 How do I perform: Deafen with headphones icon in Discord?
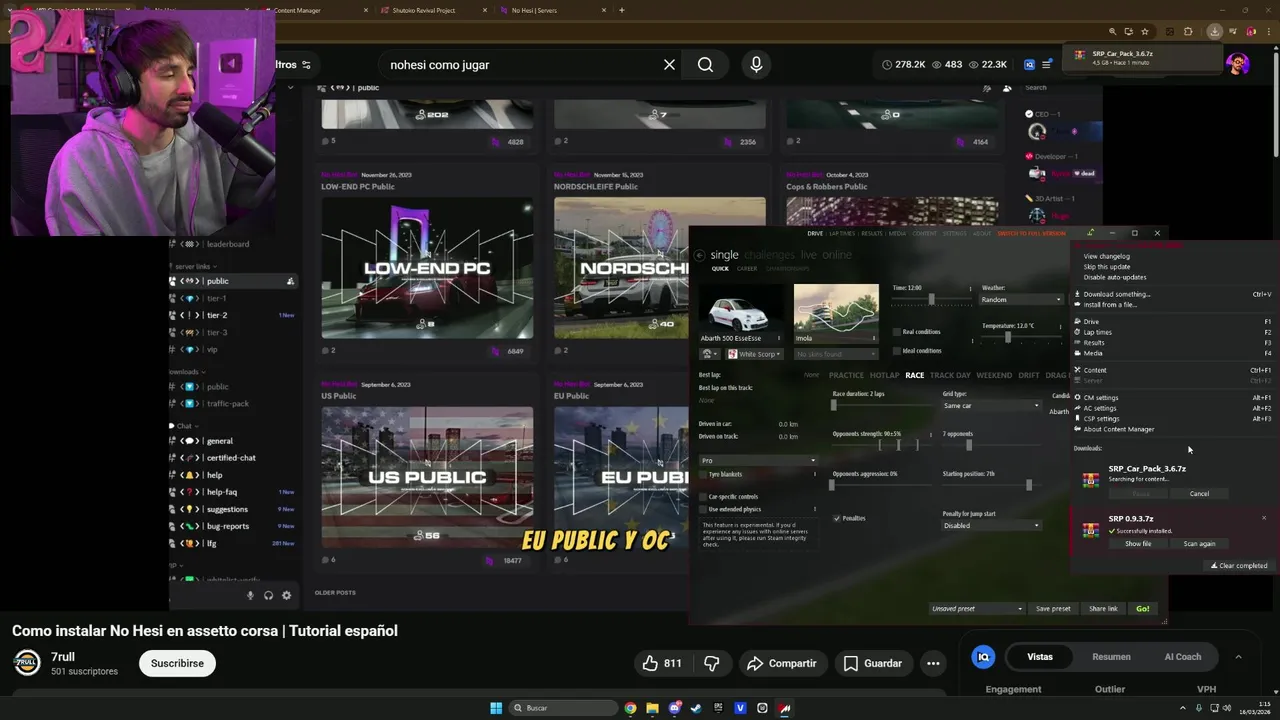click(x=268, y=595)
